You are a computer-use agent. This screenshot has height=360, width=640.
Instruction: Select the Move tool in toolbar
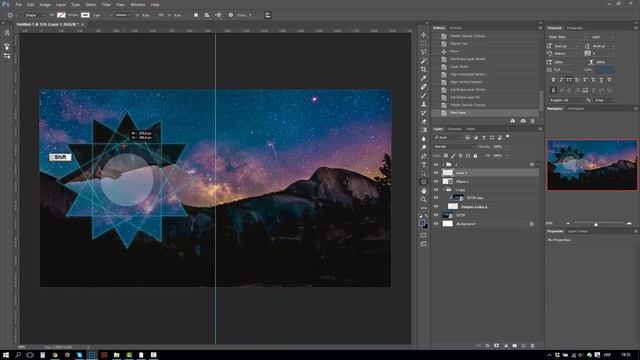point(424,35)
